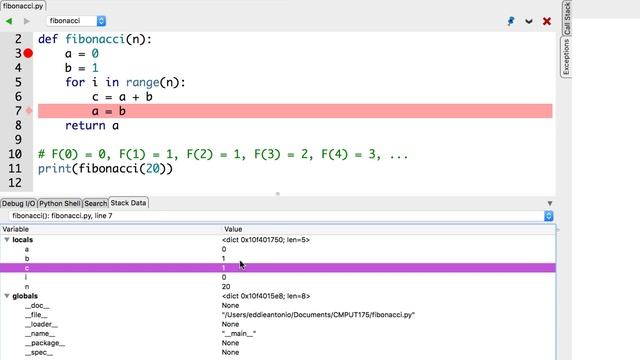Go back with the green arrow
Screen dimensions: 640x360
(x=9, y=21)
